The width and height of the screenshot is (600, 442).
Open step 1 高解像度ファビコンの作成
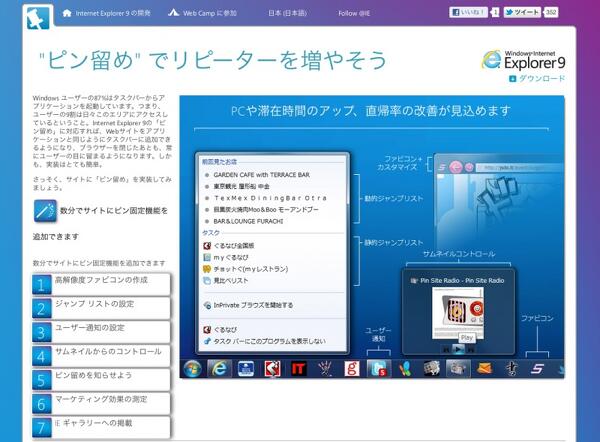point(101,284)
